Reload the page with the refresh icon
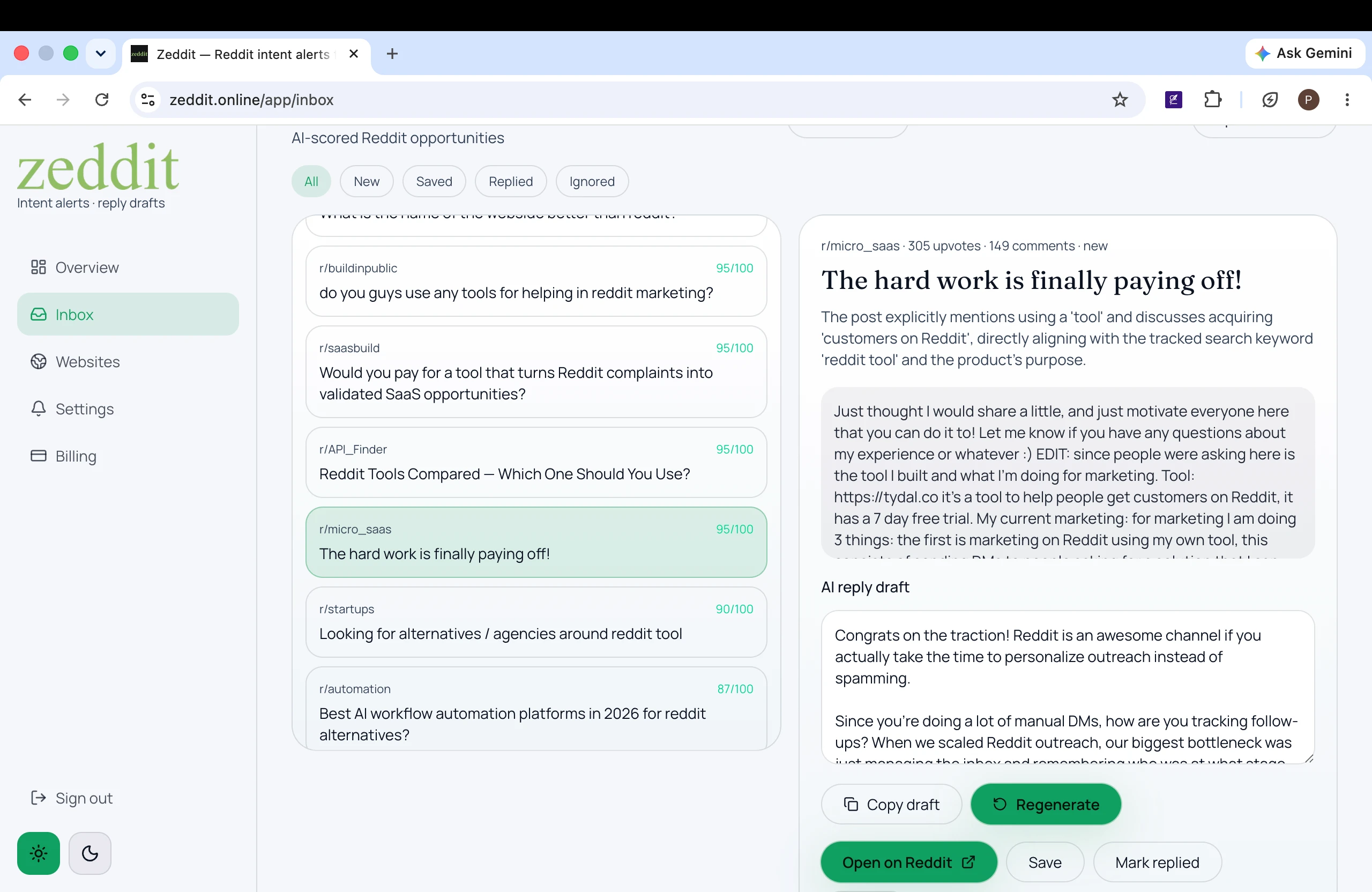Viewport: 1372px width, 892px height. point(102,100)
